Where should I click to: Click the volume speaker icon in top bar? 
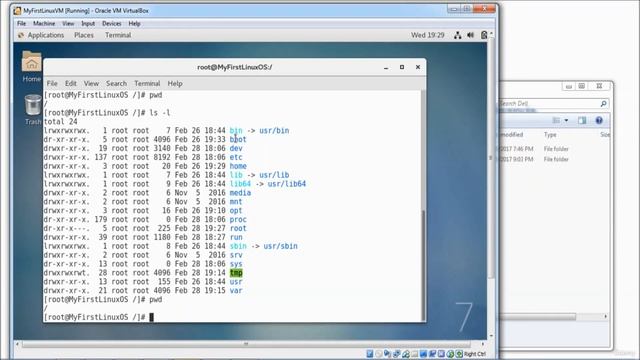[471, 35]
